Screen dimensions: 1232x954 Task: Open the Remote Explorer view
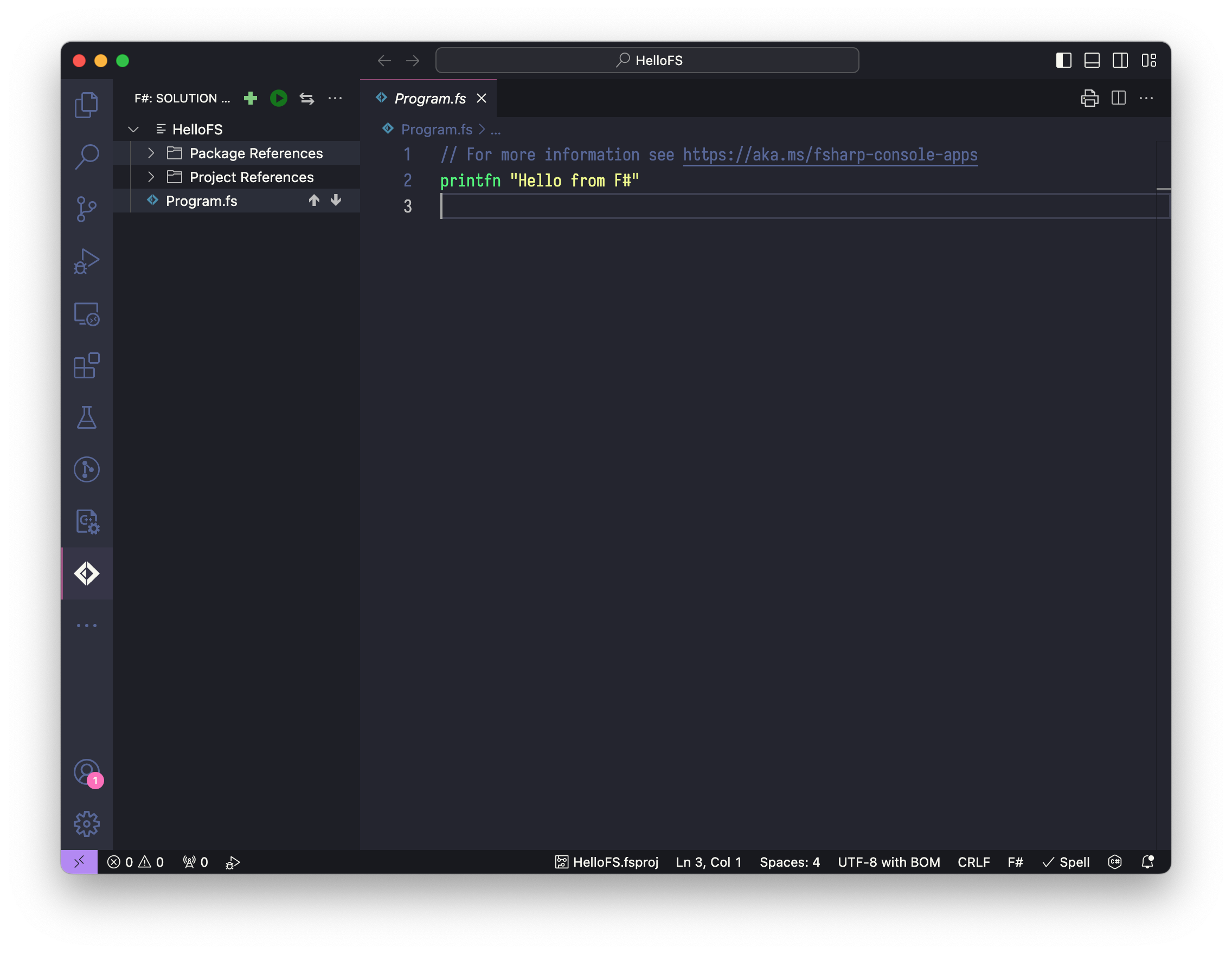pos(86,313)
